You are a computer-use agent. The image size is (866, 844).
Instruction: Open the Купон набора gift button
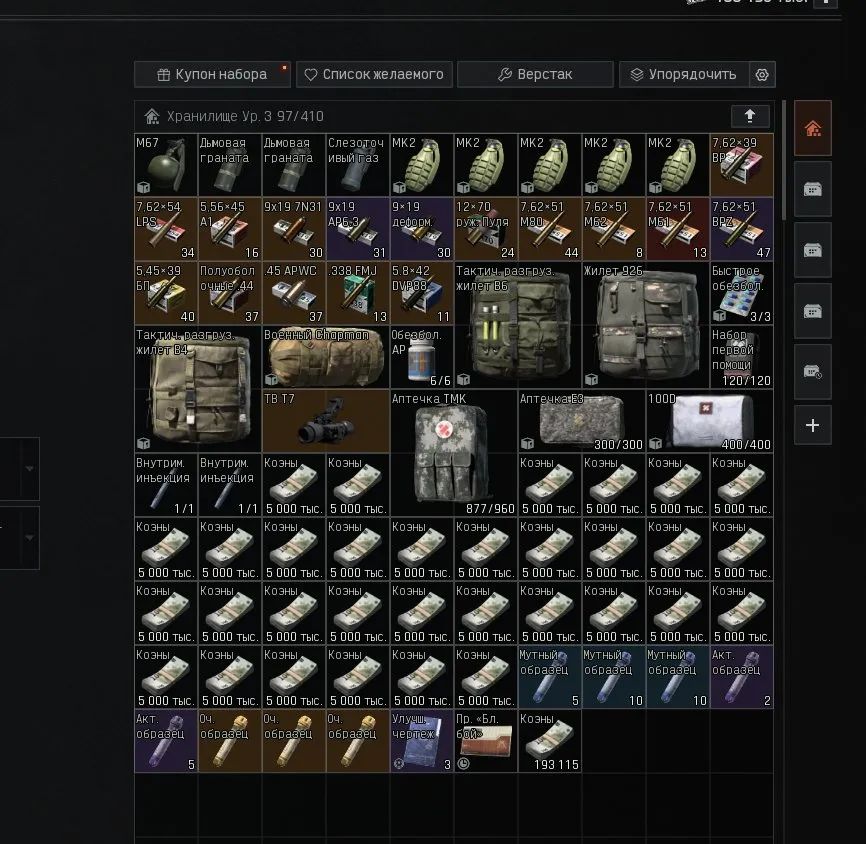212,75
